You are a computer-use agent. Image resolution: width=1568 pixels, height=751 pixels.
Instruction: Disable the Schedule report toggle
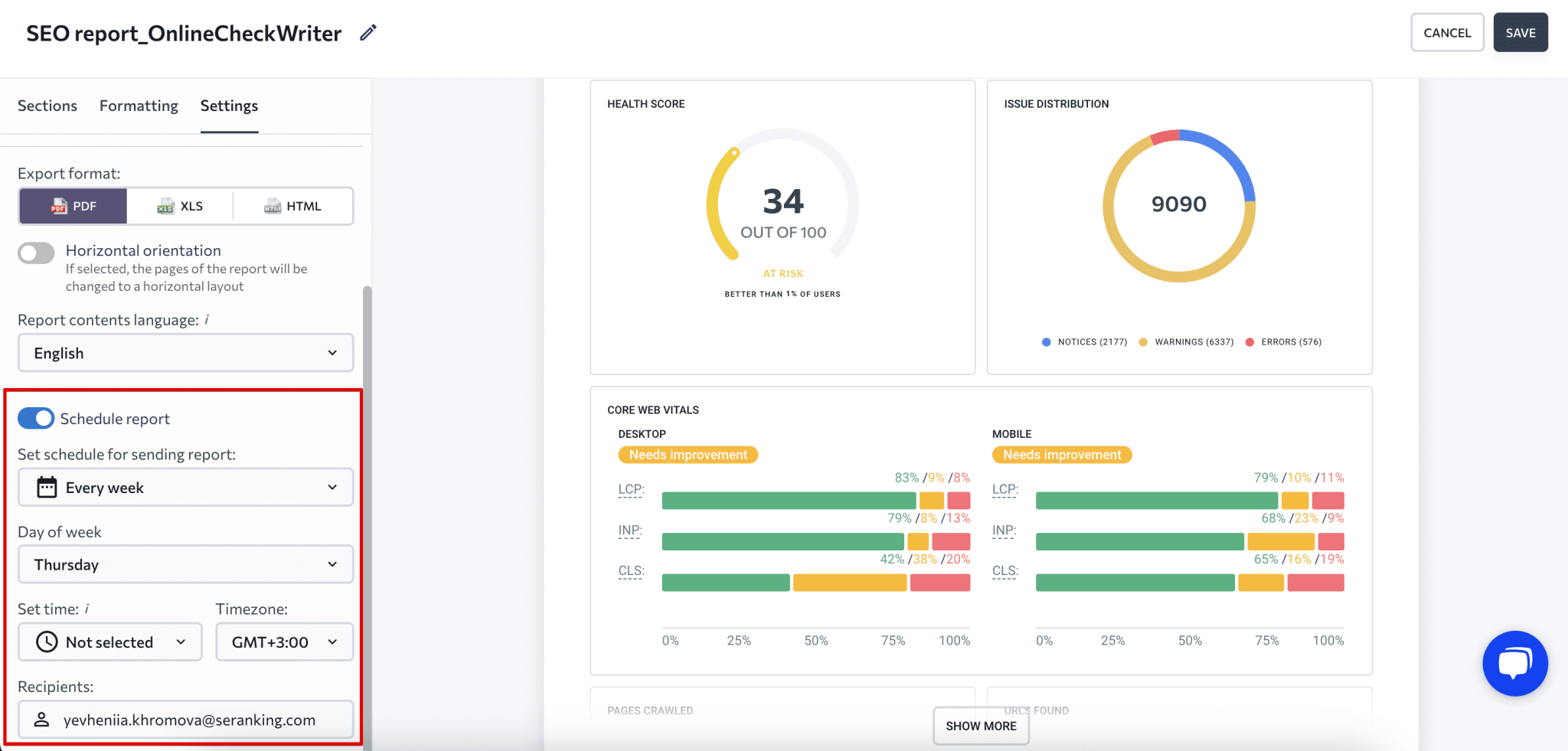[x=36, y=418]
